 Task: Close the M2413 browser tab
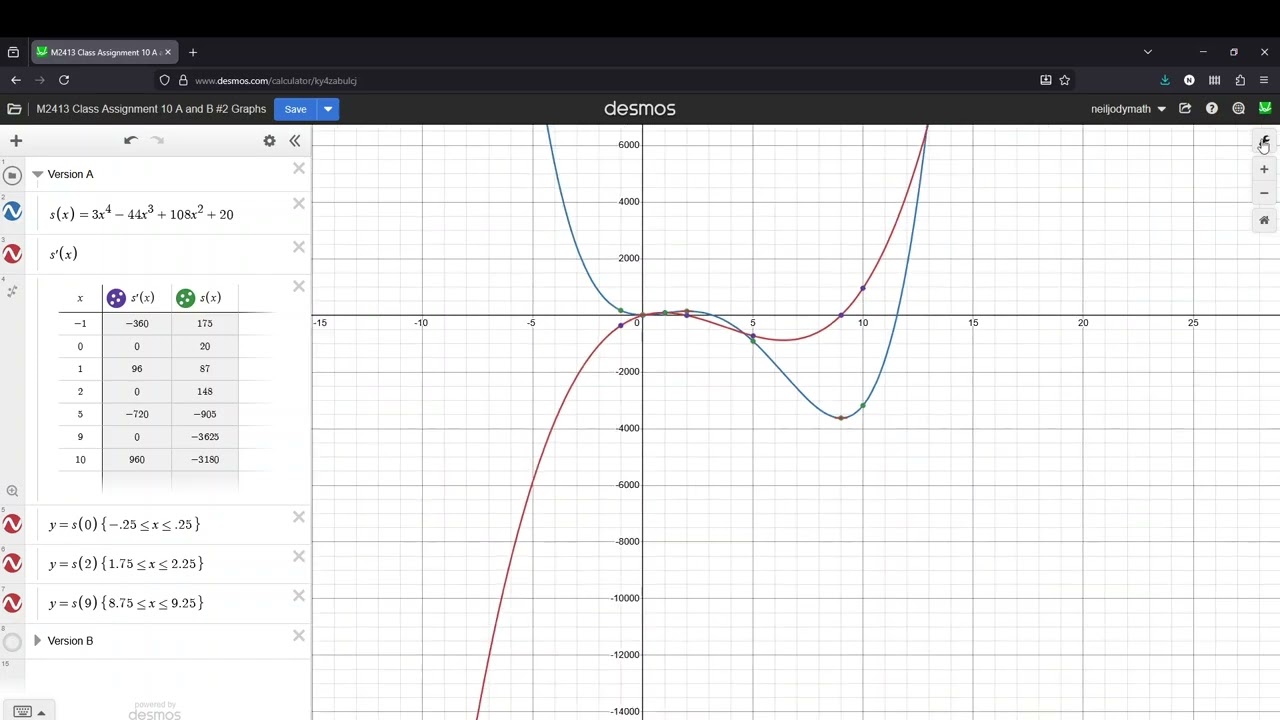tap(168, 52)
